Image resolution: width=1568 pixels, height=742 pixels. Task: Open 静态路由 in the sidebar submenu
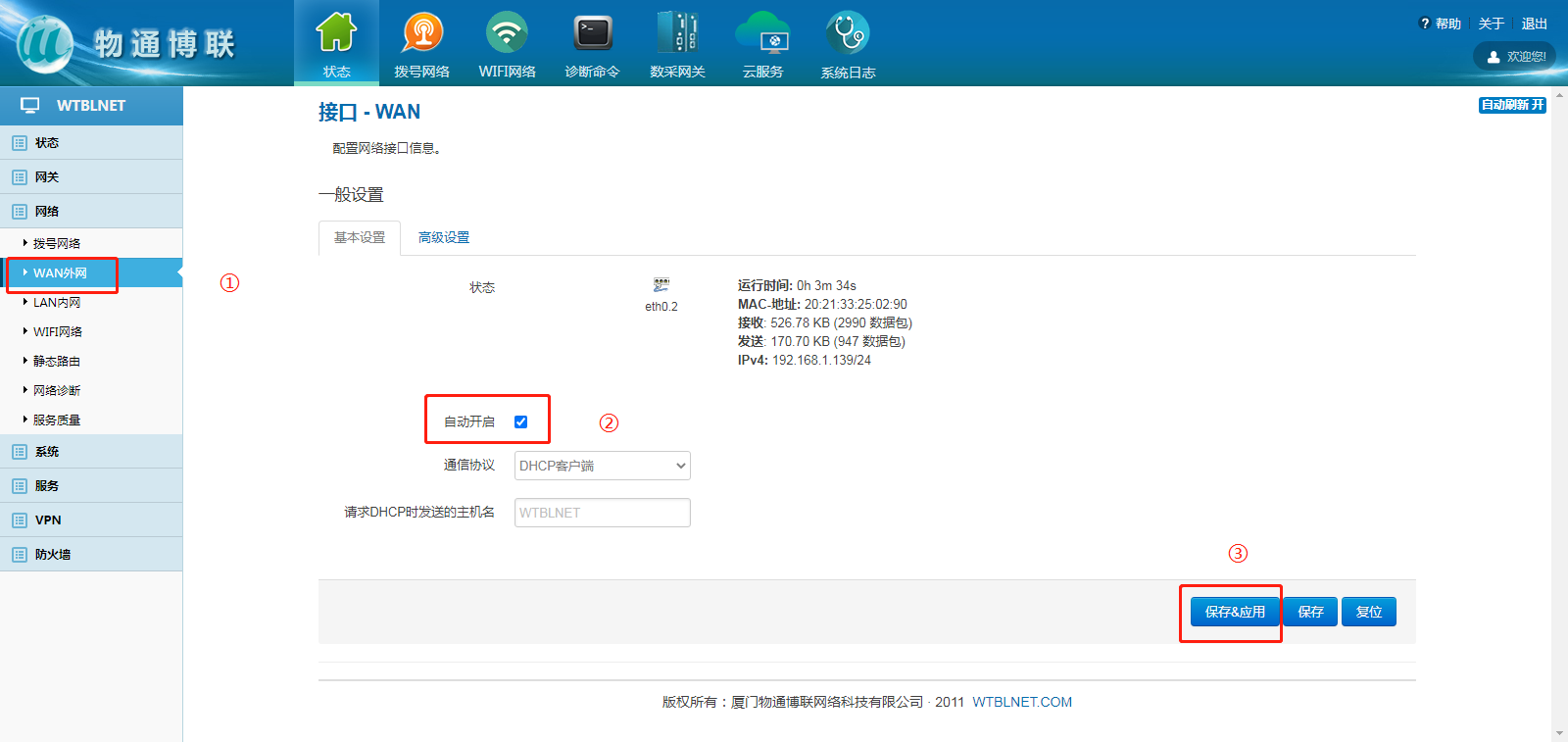pos(91,361)
